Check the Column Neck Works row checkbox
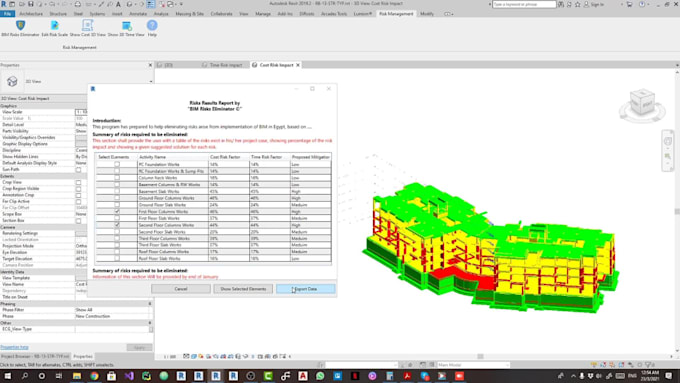This screenshot has width=680, height=383. click(x=117, y=178)
